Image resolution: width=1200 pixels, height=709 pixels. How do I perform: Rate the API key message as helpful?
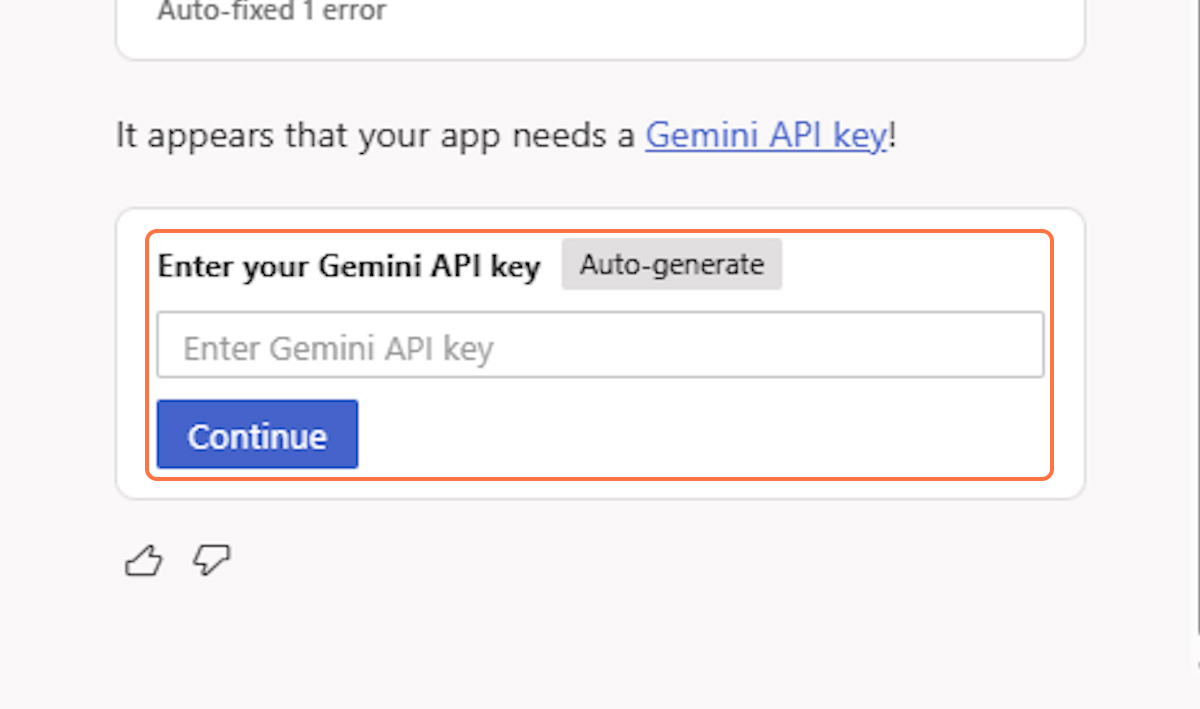(143, 560)
